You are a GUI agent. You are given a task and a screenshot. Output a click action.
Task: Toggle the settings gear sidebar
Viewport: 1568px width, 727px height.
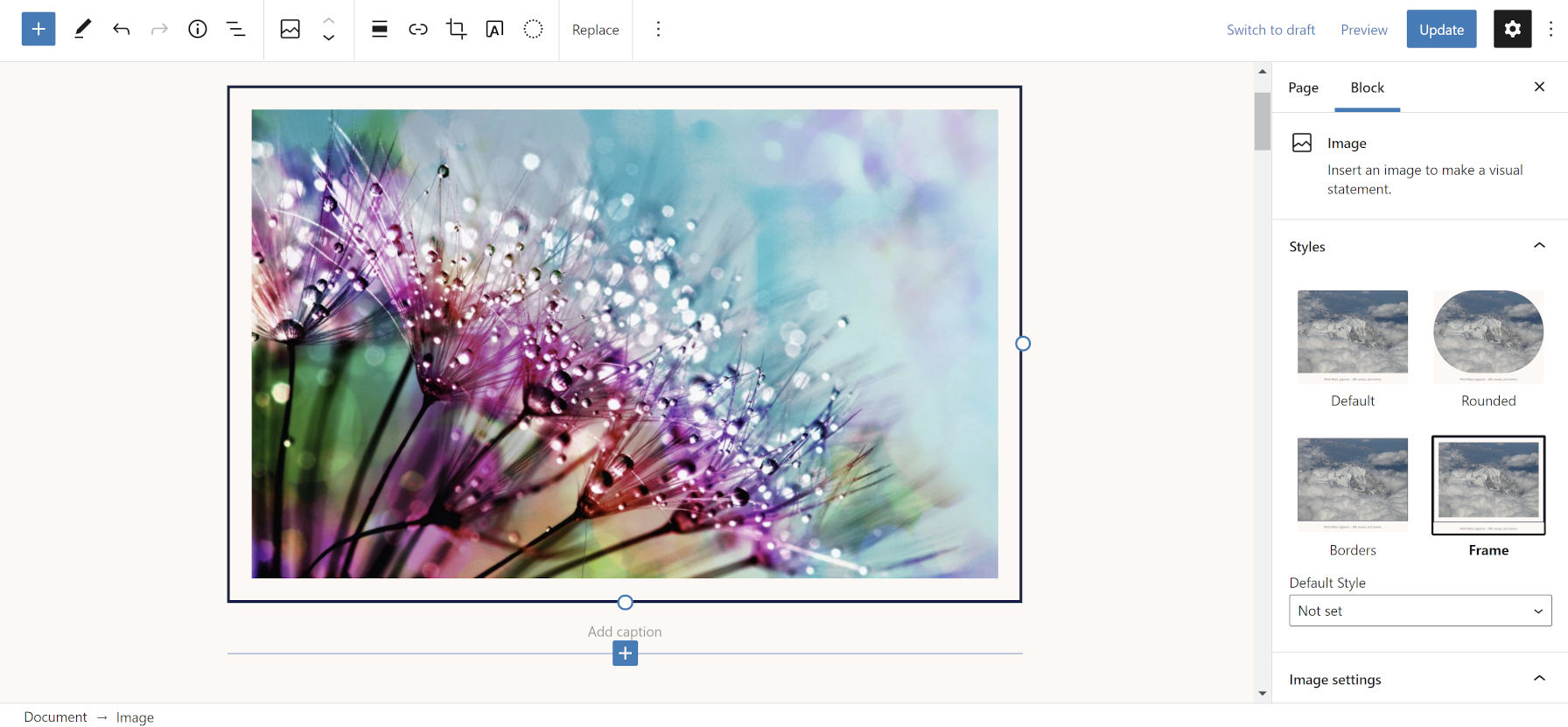point(1512,29)
